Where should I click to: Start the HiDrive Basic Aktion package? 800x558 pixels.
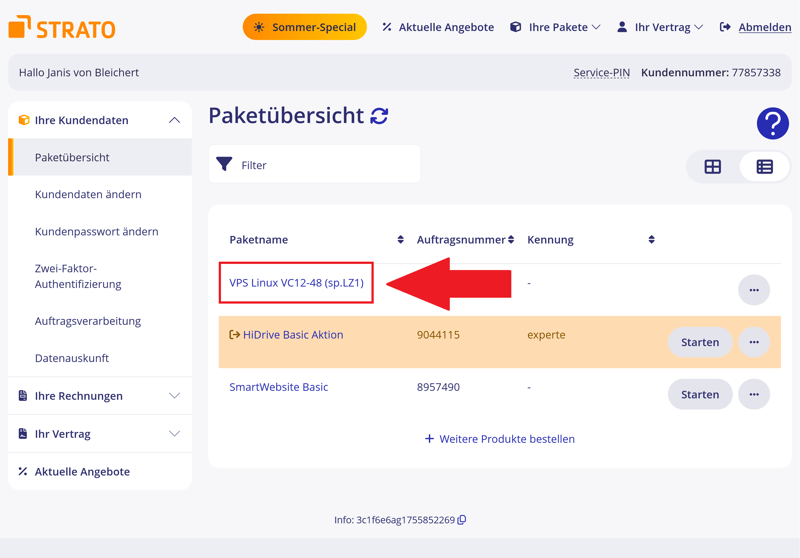(700, 342)
